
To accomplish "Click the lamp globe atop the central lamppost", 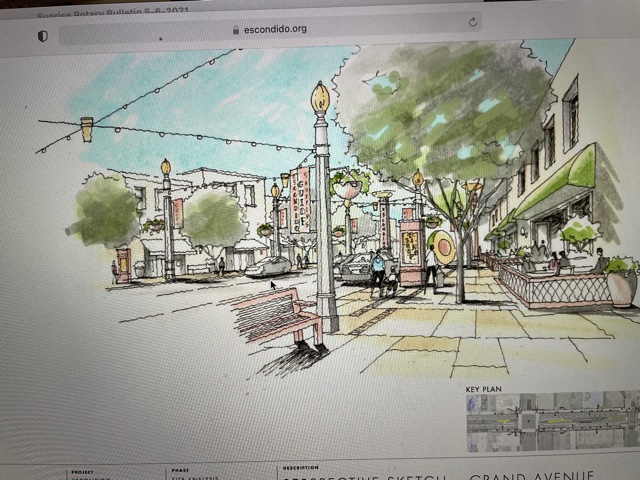I will [x=320, y=98].
